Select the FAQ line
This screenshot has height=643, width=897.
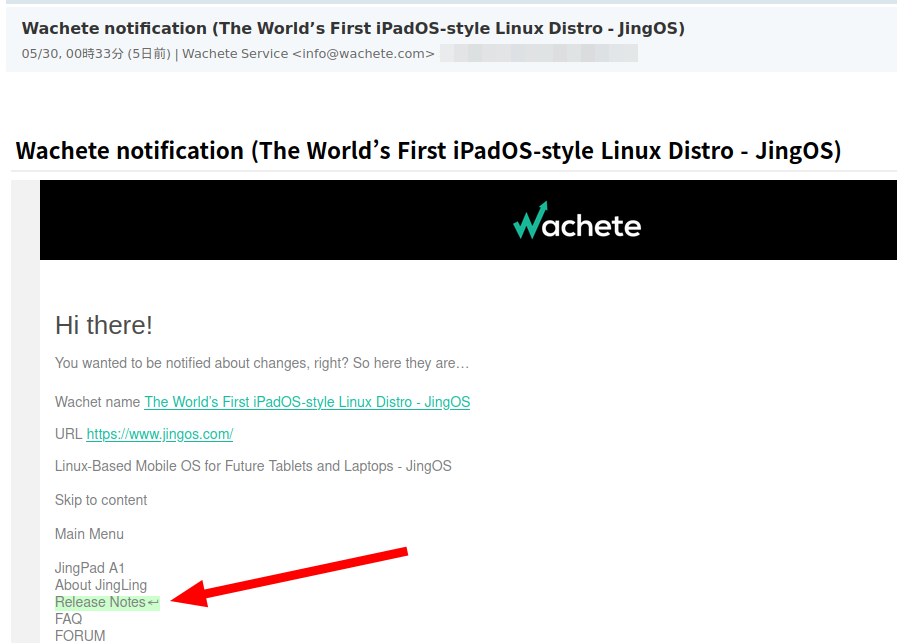point(69,619)
